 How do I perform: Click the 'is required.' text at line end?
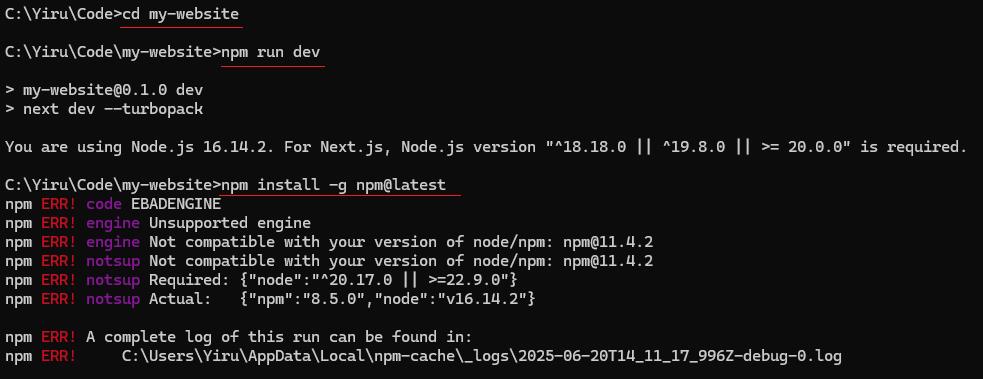[913, 147]
